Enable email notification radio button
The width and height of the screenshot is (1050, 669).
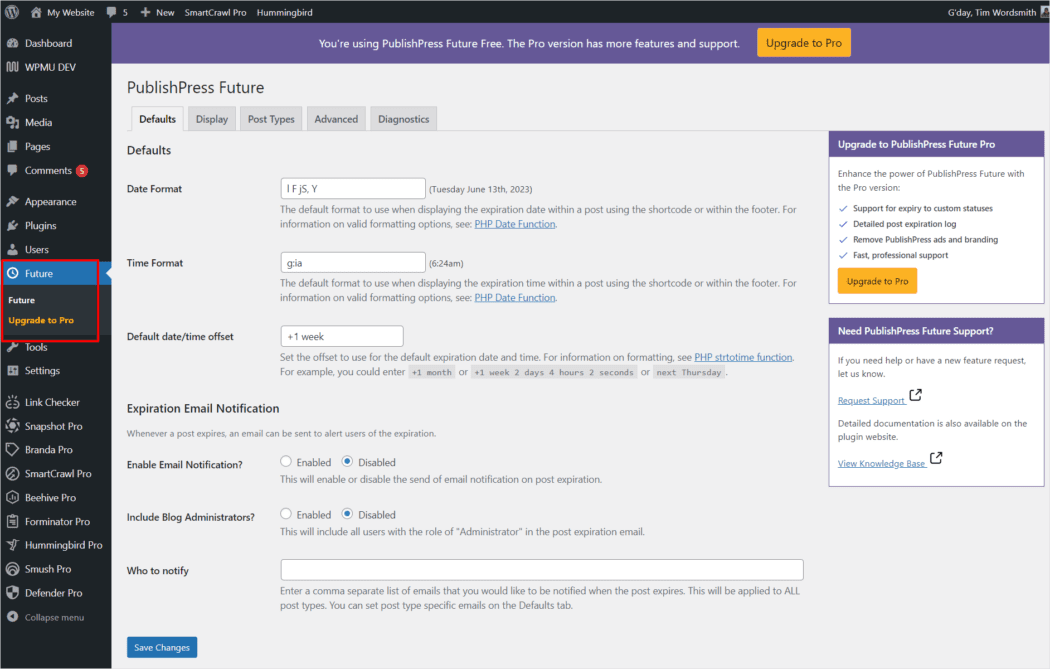click(286, 462)
